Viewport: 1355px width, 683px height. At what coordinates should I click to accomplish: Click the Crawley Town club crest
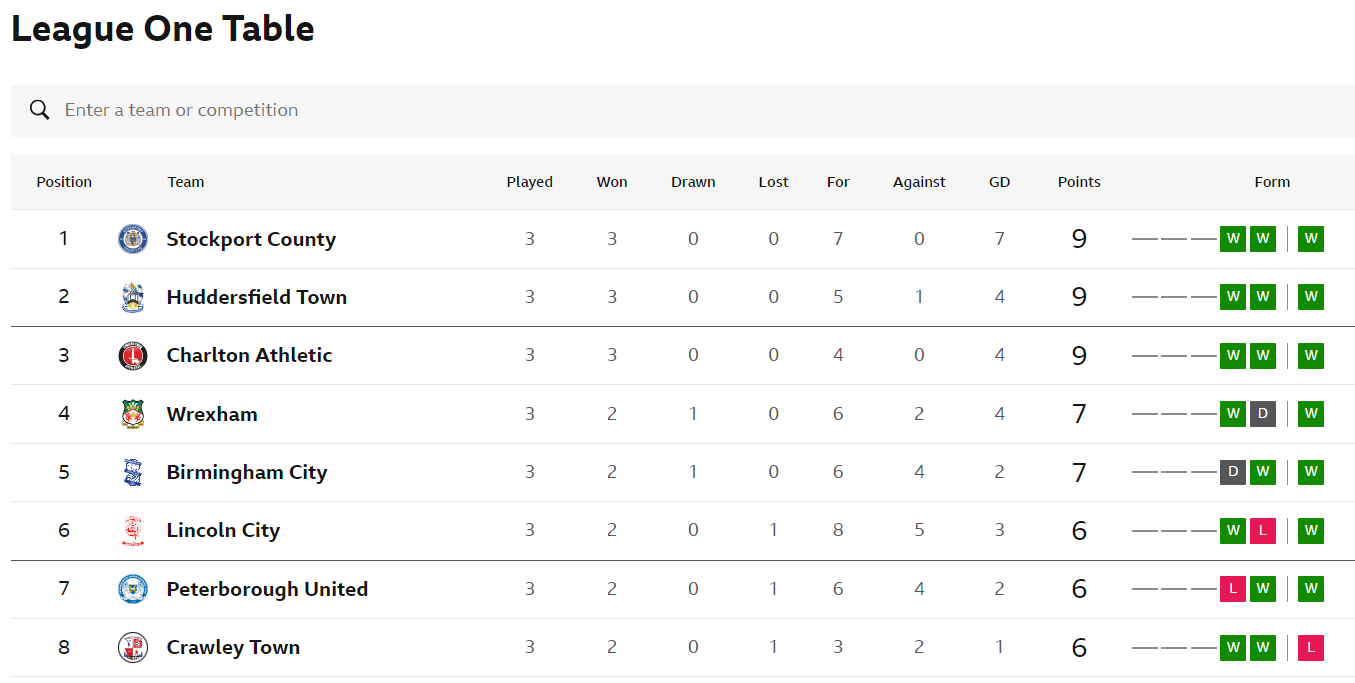pyautogui.click(x=133, y=647)
